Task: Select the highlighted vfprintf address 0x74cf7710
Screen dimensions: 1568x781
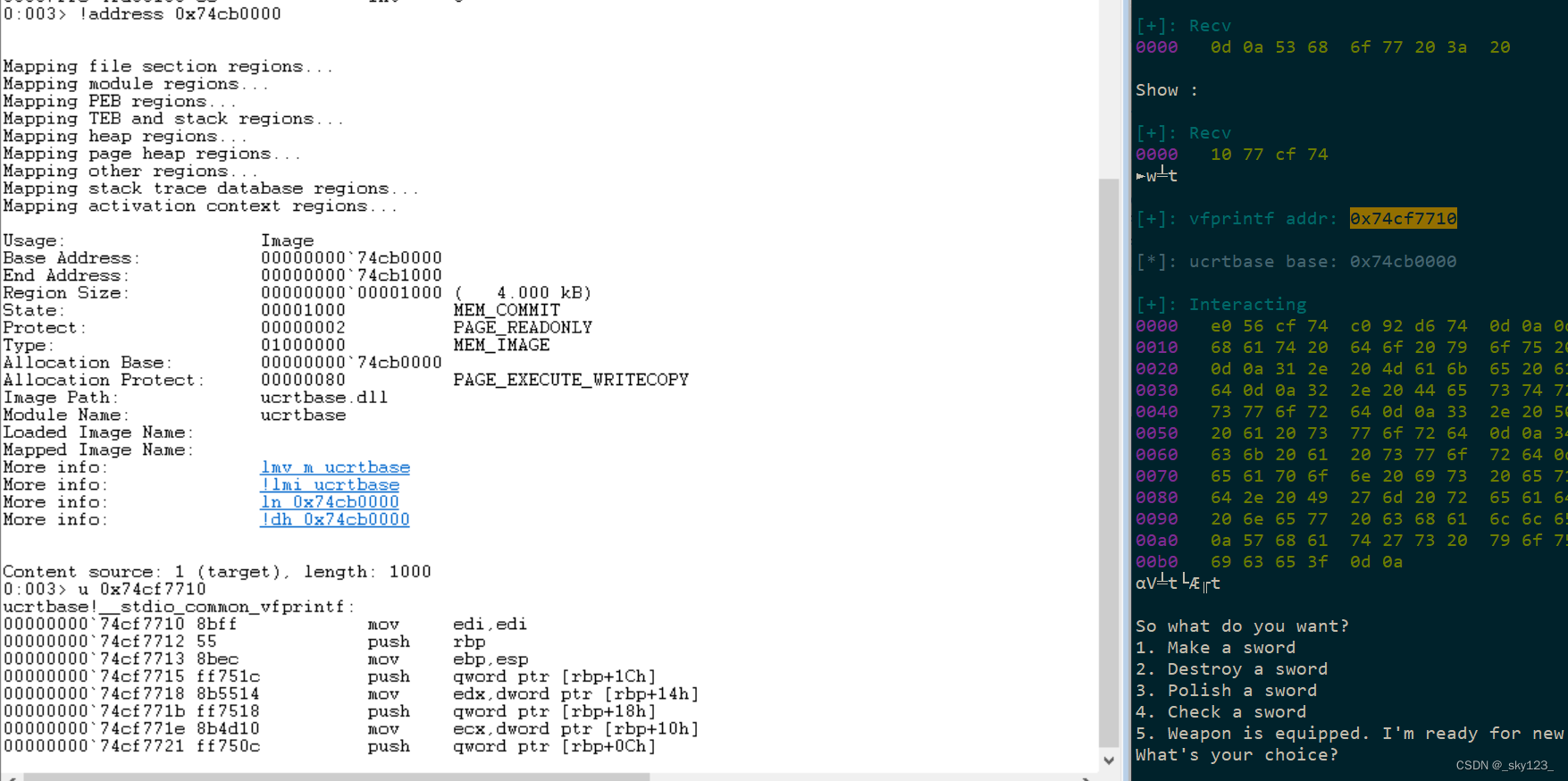Action: coord(1403,219)
